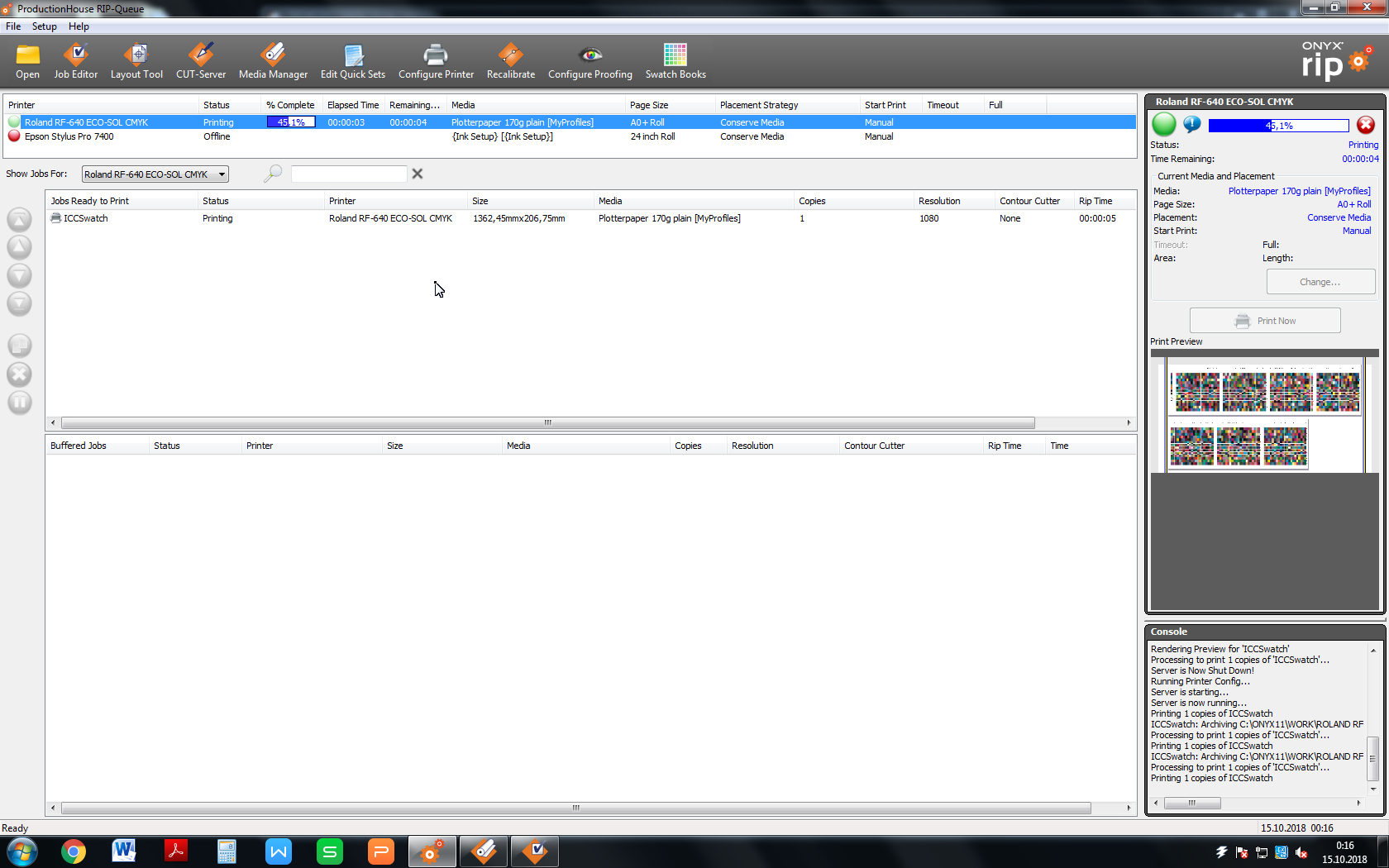
Task: Click the Elapsed Time column header
Action: 353,105
